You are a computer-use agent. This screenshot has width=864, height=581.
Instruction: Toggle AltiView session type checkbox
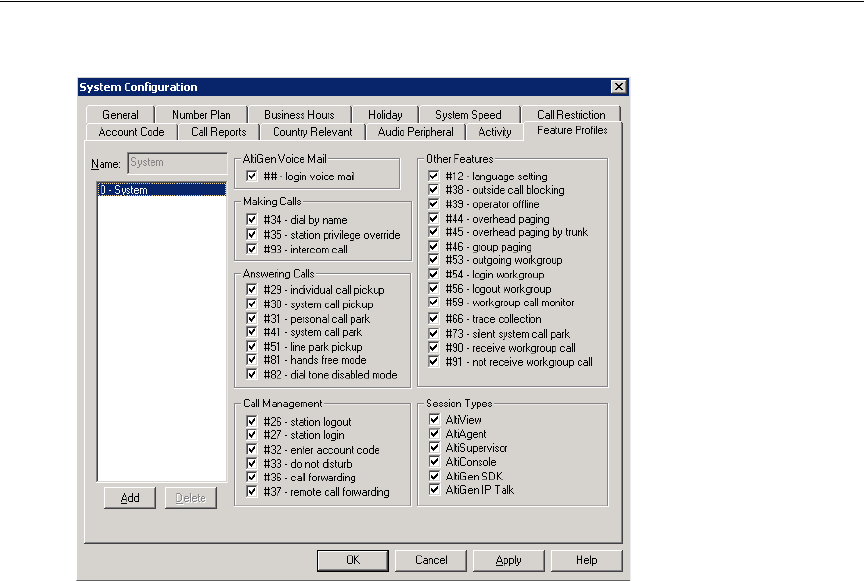coord(434,420)
